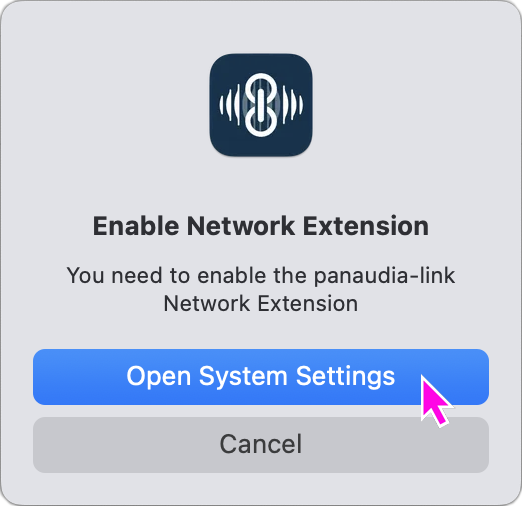
Task: Click the lower loop of the link glyph
Action: tap(261, 123)
